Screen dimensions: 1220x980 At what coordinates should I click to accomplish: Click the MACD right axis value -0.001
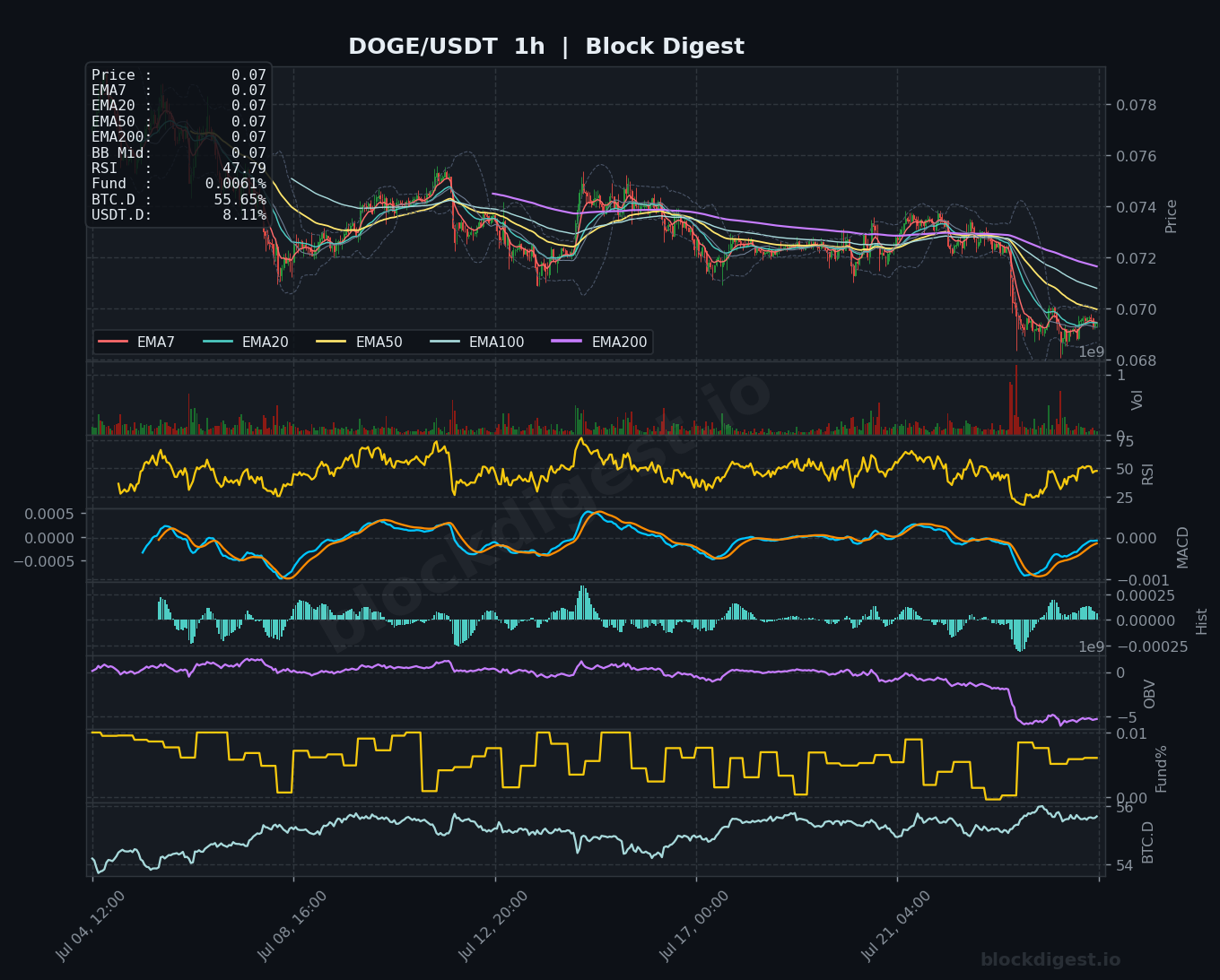pyautogui.click(x=1142, y=581)
